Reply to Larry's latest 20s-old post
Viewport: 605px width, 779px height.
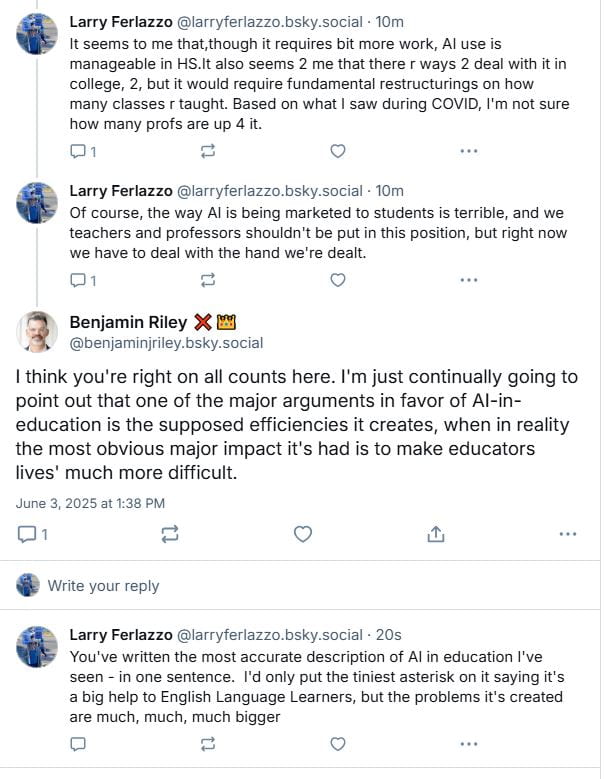coord(78,743)
